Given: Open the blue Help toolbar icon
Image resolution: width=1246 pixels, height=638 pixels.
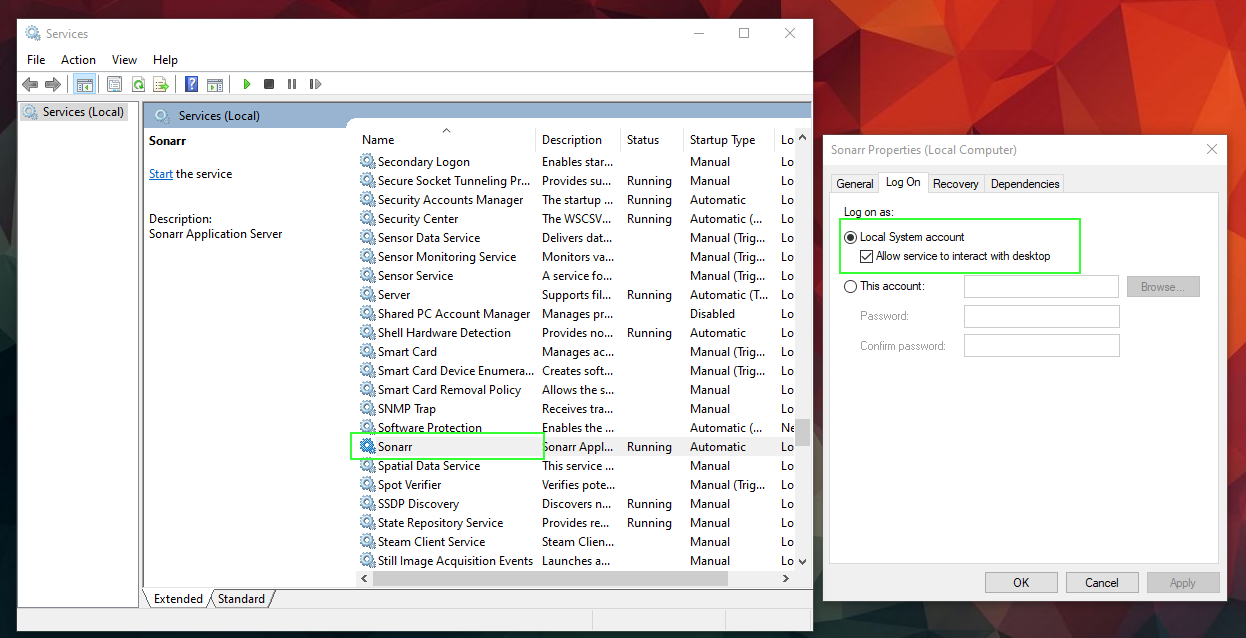Looking at the screenshot, I should (x=191, y=85).
